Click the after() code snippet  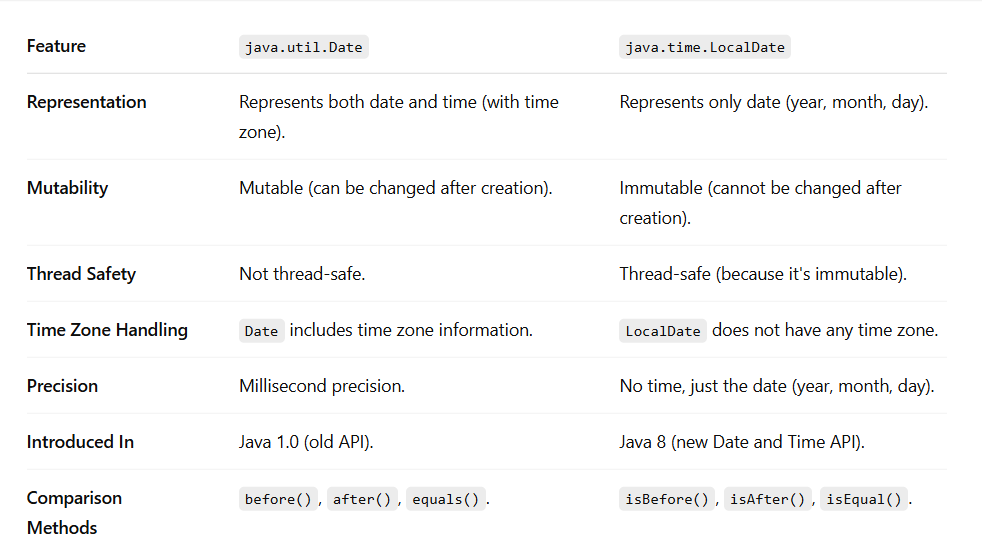tap(361, 499)
